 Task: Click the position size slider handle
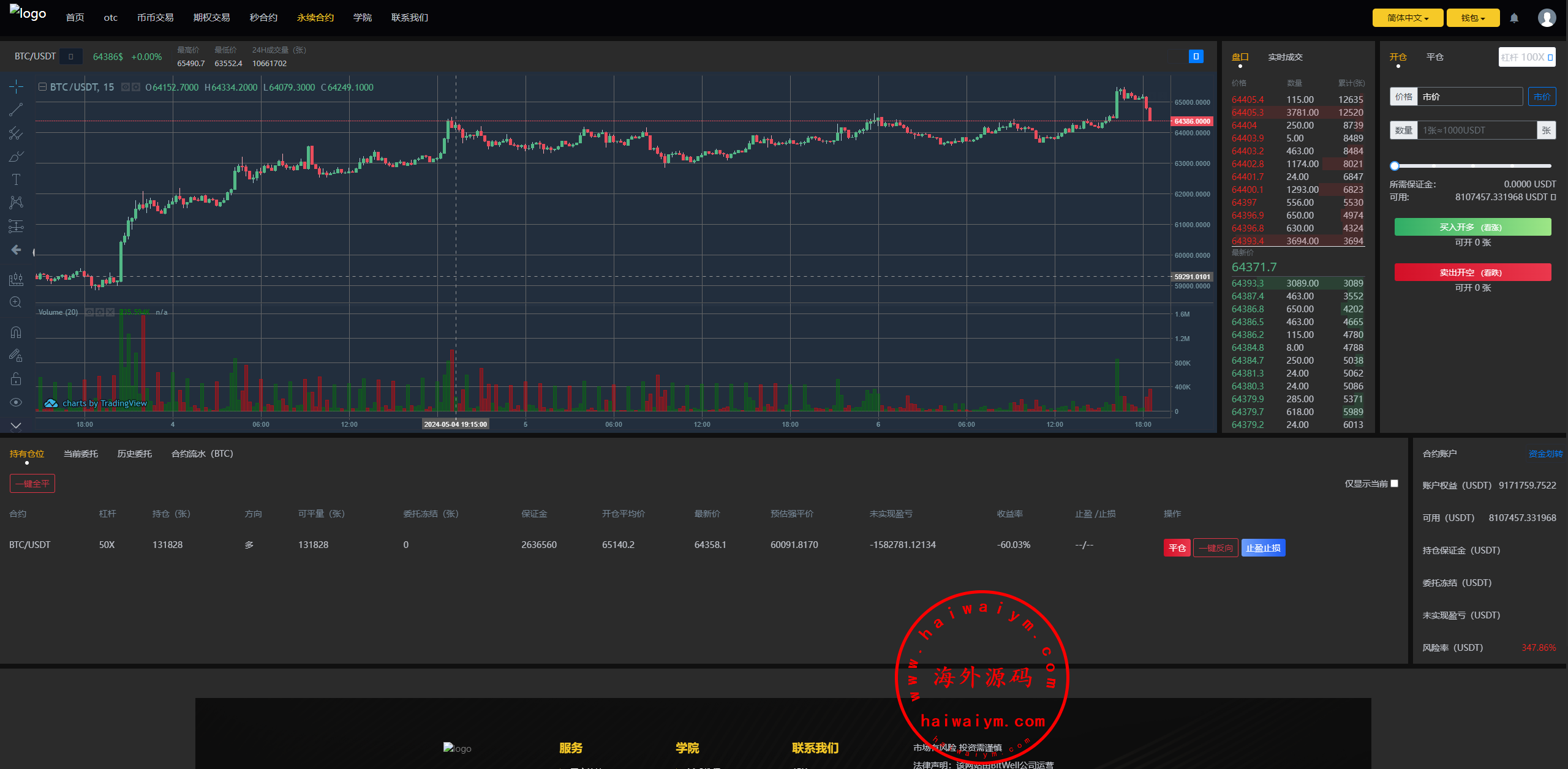coord(1395,166)
